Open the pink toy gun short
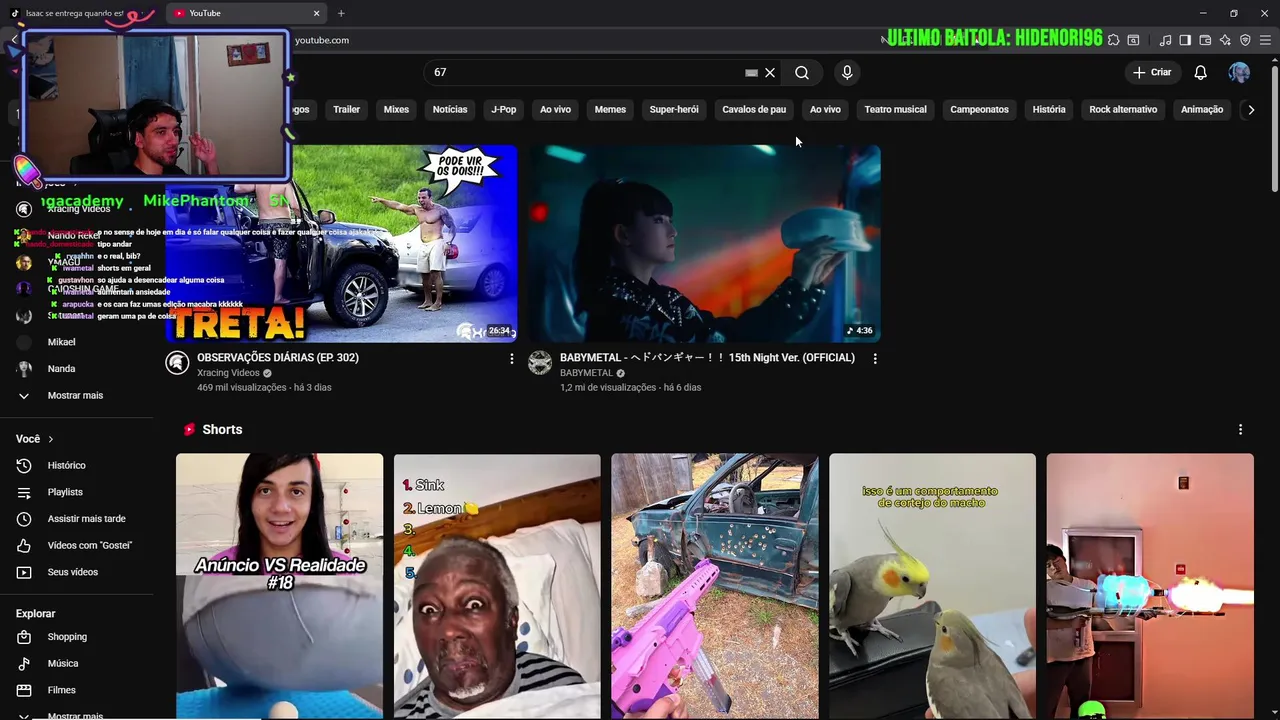Image resolution: width=1280 pixels, height=720 pixels. (715, 586)
